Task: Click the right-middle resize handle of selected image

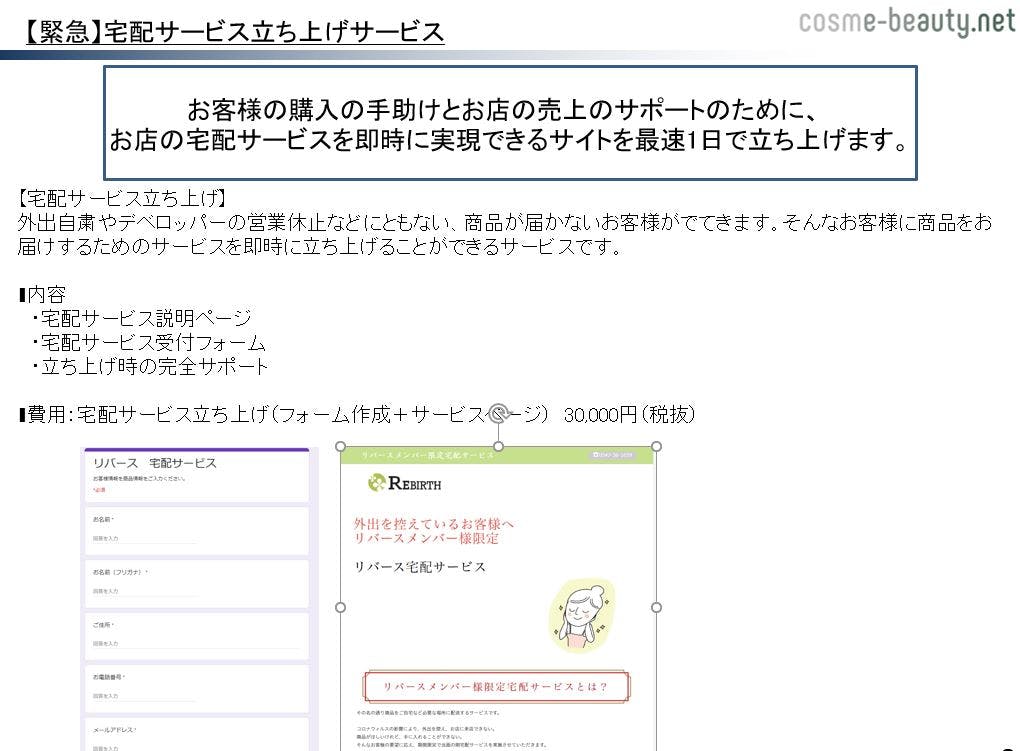Action: click(656, 607)
